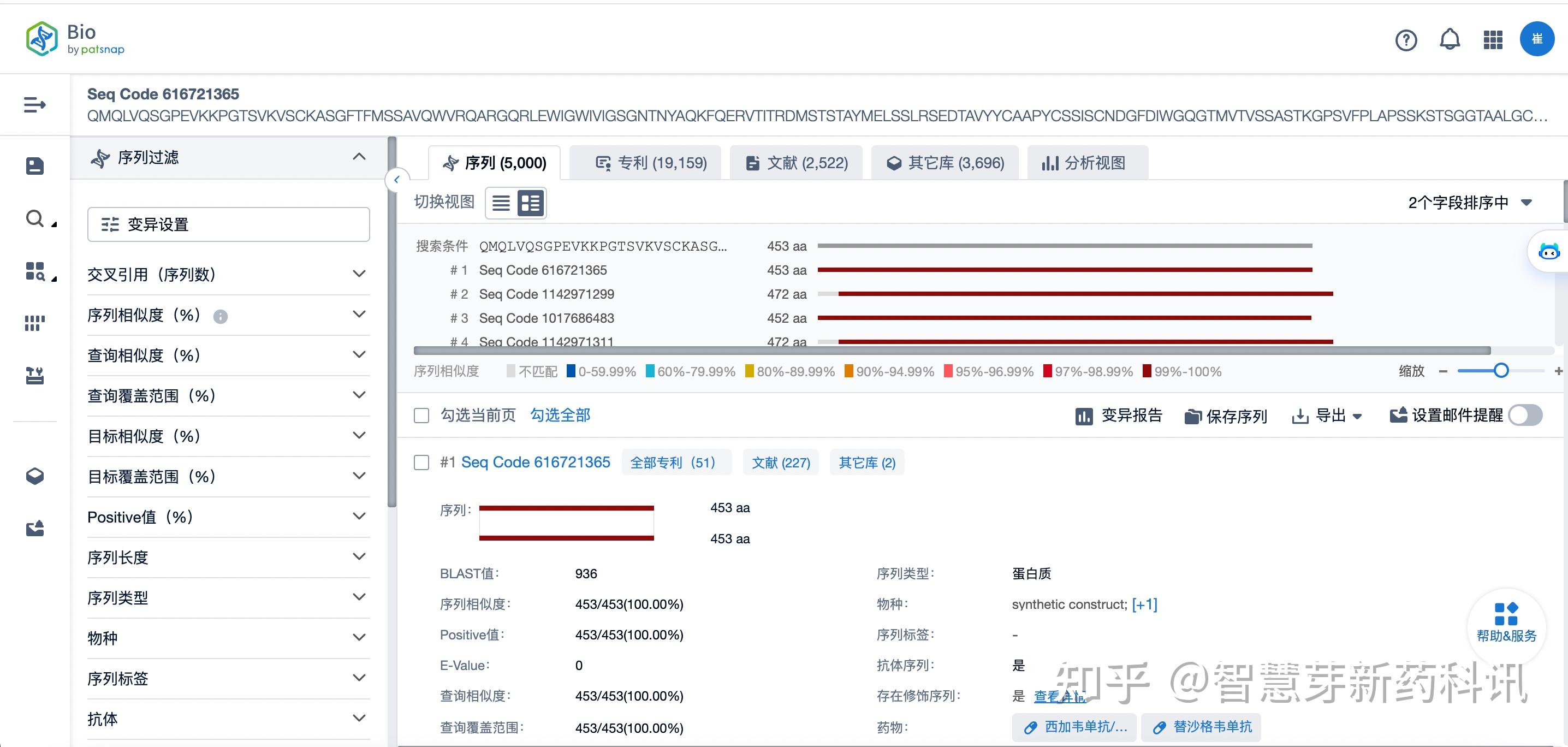Collapse the filter panel arrow button

[397, 180]
